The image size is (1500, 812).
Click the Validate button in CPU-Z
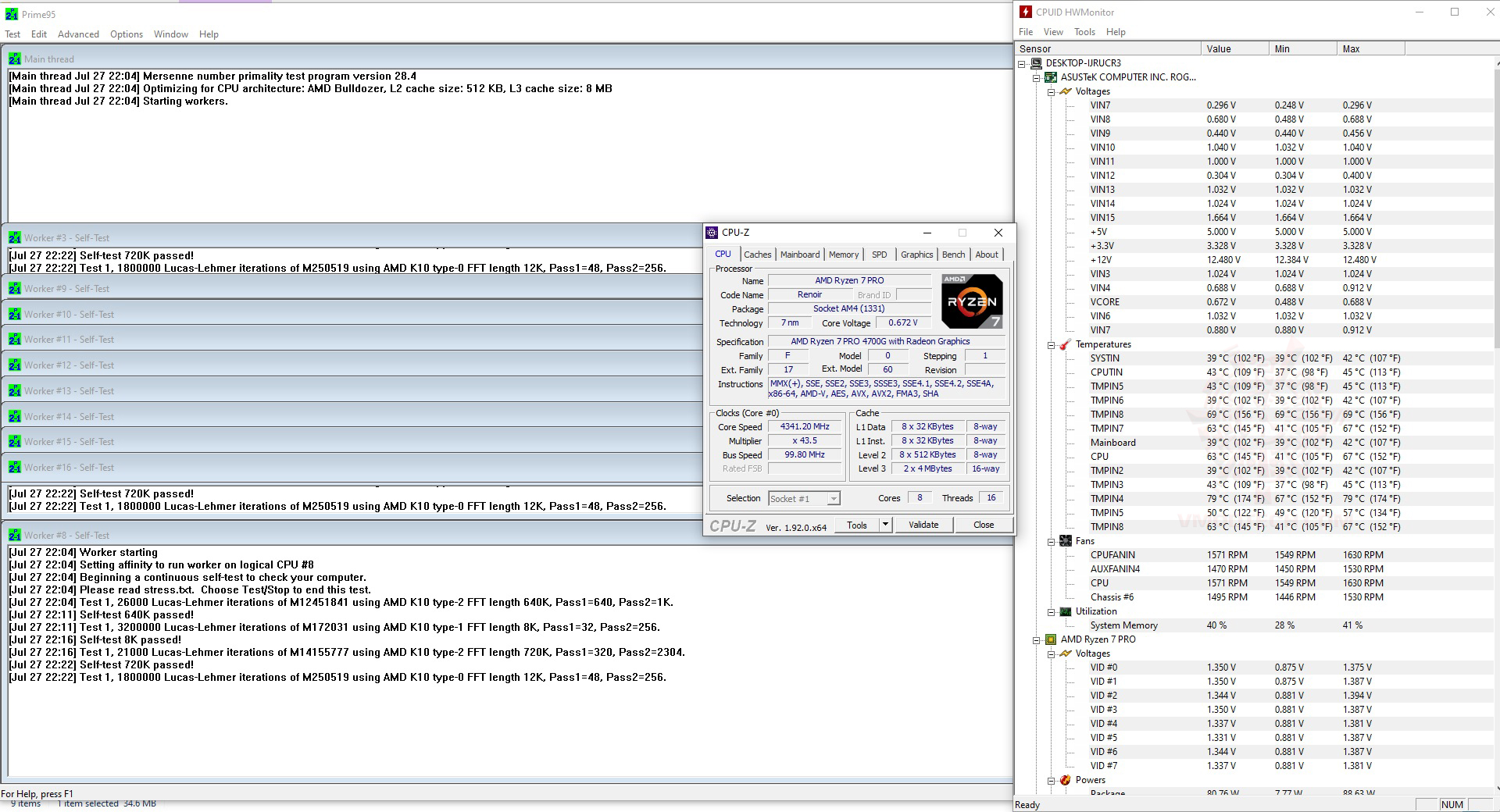click(x=923, y=525)
